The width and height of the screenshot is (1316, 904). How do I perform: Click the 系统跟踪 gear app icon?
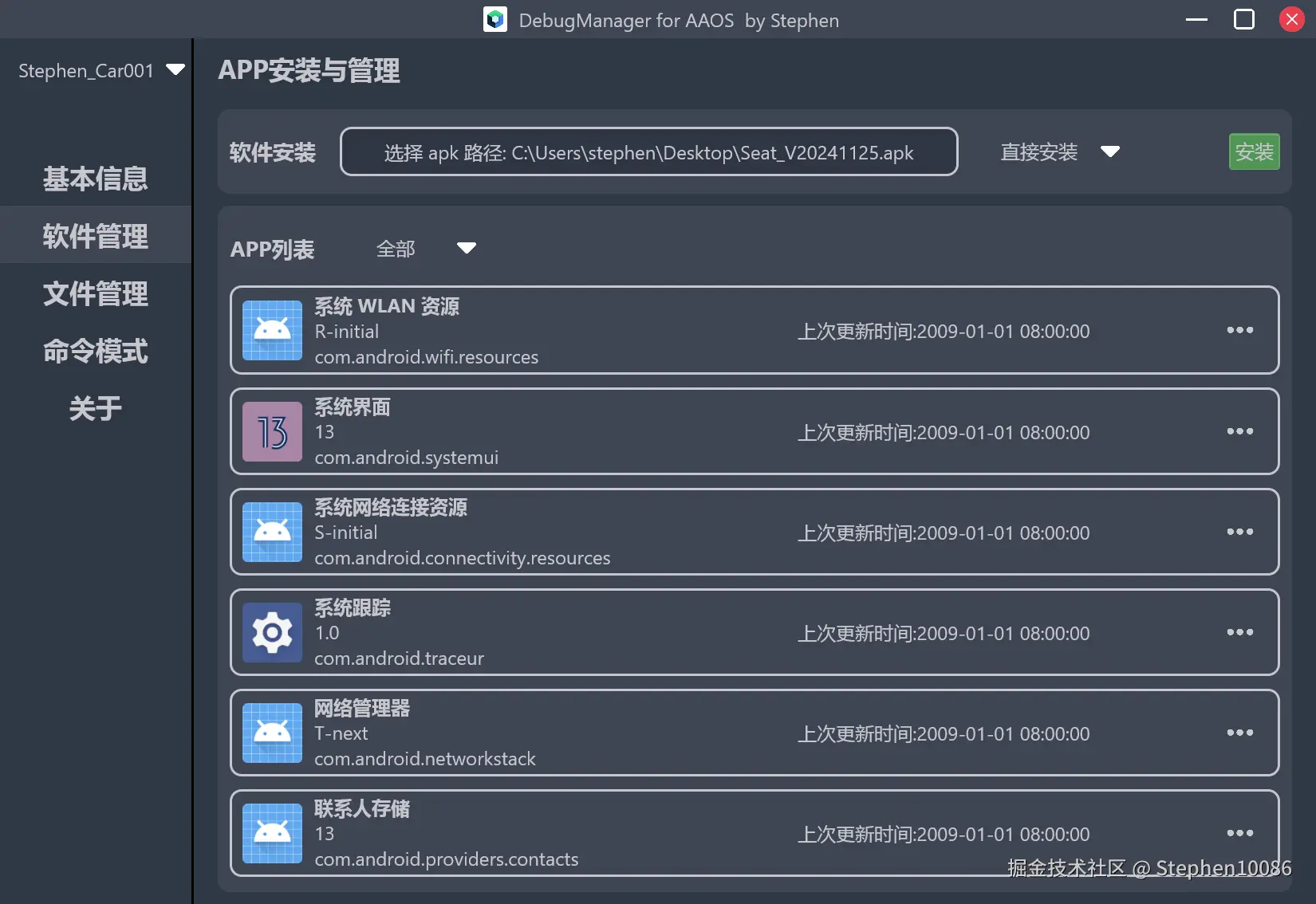tap(272, 632)
